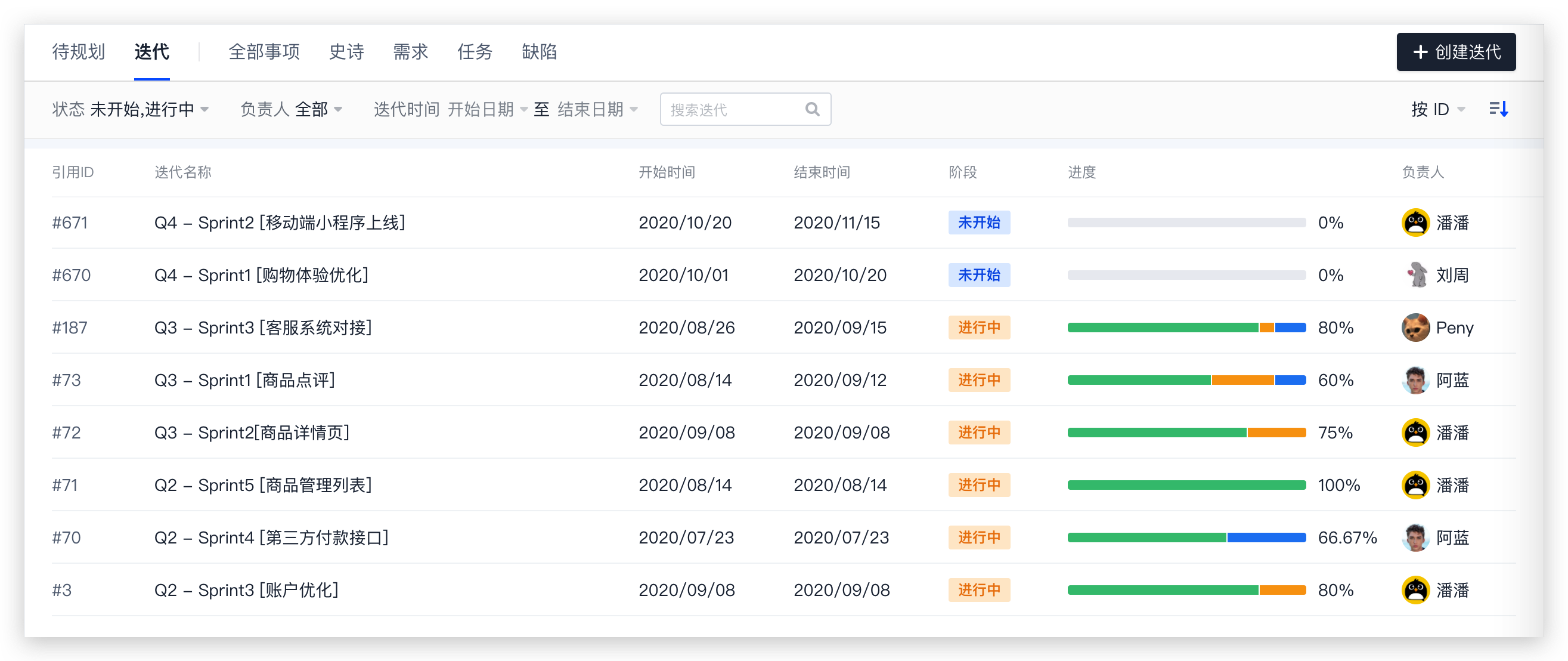Click the 创建迭代 button
This screenshot has width=1568, height=661.
click(x=1455, y=52)
